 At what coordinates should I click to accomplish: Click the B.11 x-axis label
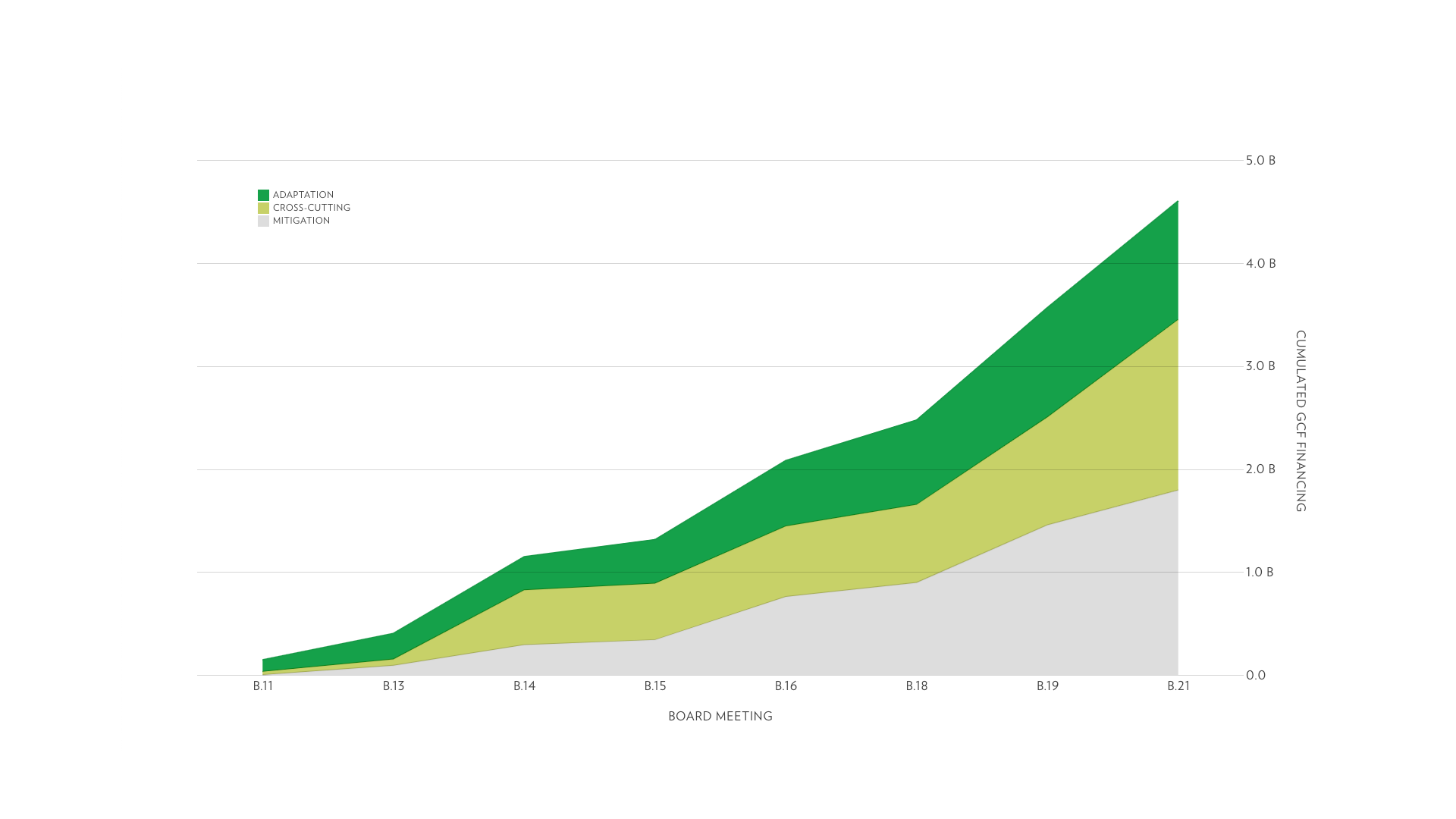tap(263, 686)
